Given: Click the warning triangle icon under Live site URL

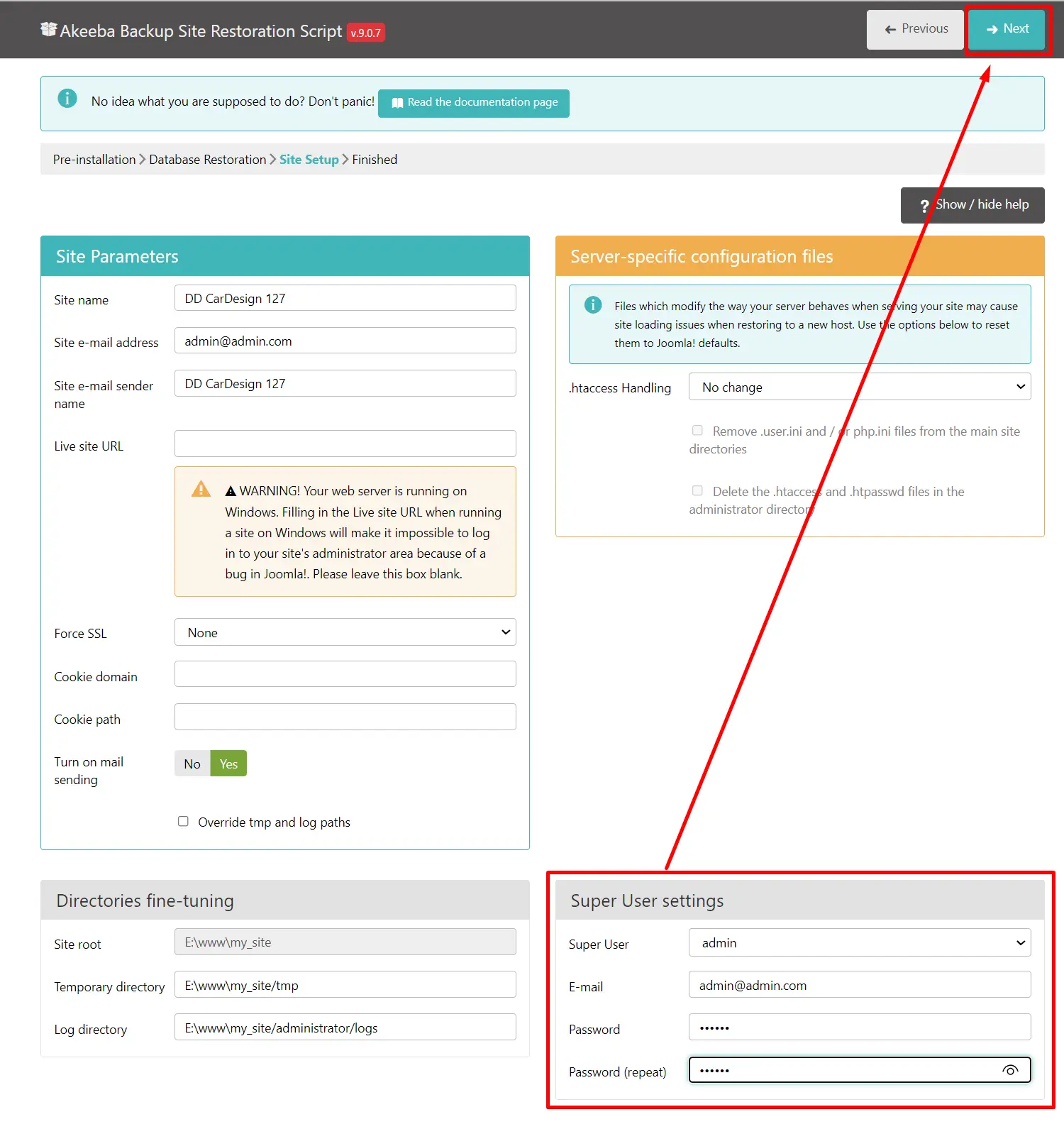Looking at the screenshot, I should coord(201,489).
